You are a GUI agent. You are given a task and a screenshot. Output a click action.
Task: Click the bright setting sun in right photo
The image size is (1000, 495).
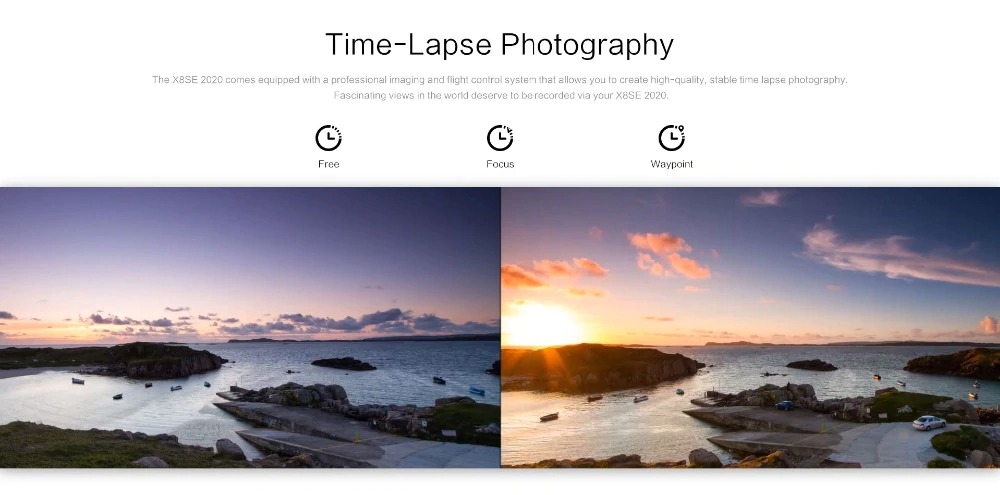(x=542, y=323)
